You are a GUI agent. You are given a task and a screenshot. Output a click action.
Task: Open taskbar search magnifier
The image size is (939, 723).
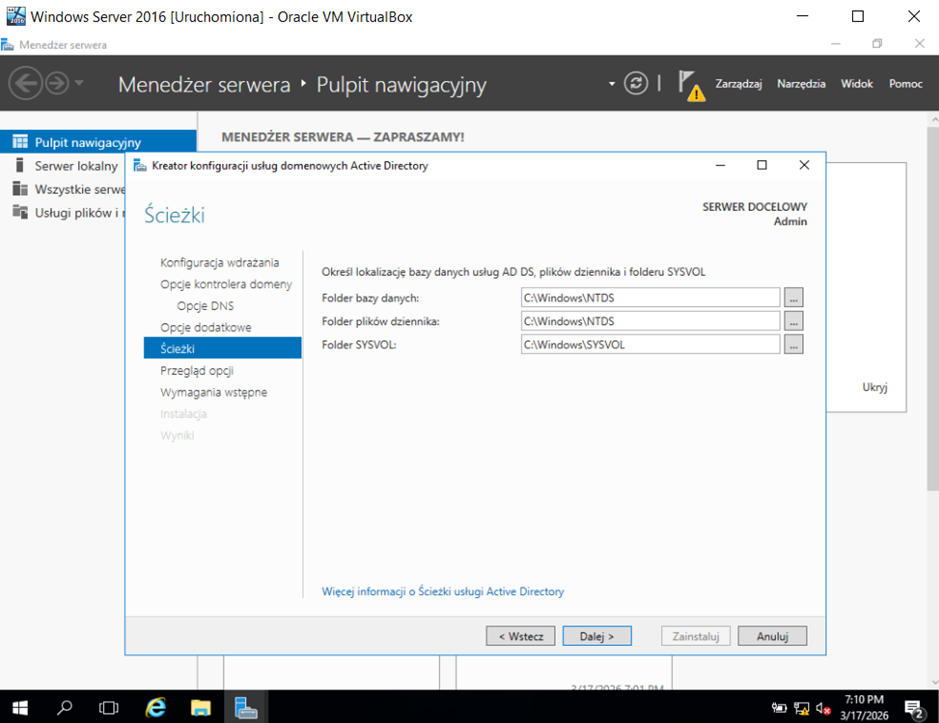(65, 707)
